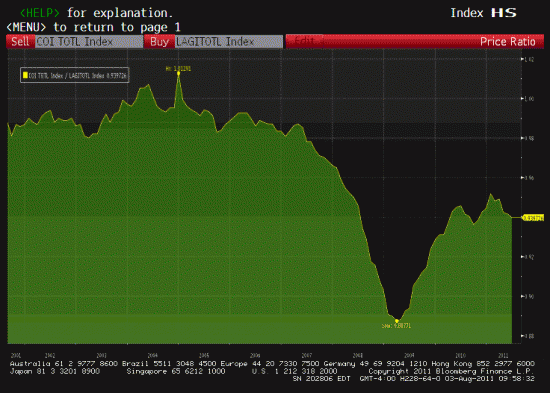Open the Edit option in red bar
The height and width of the screenshot is (393, 550).
pos(304,41)
